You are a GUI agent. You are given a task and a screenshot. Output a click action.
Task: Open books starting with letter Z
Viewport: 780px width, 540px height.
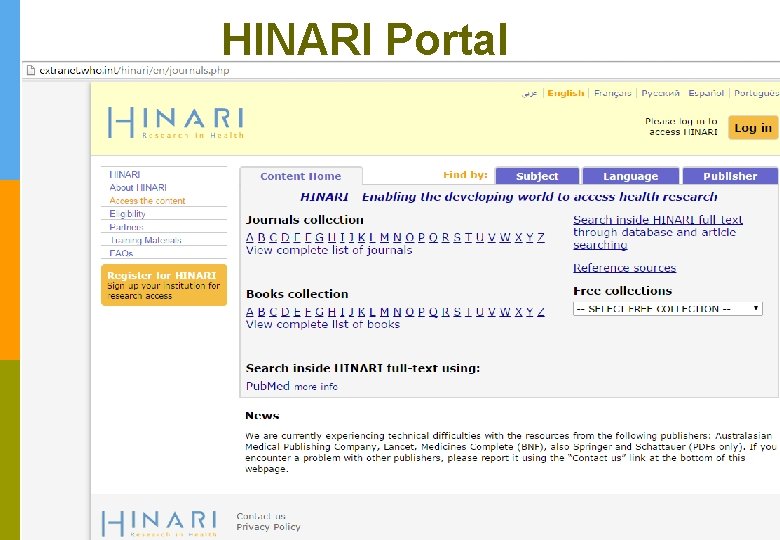541,312
